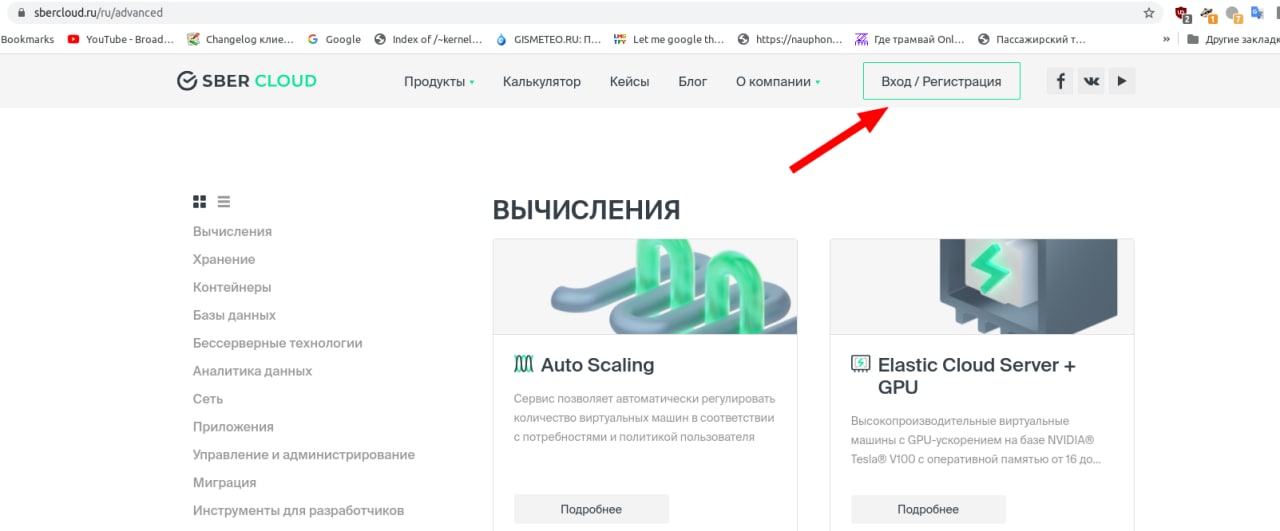The height and width of the screenshot is (531, 1280).
Task: Open the Калькулятор menu item
Action: click(541, 82)
